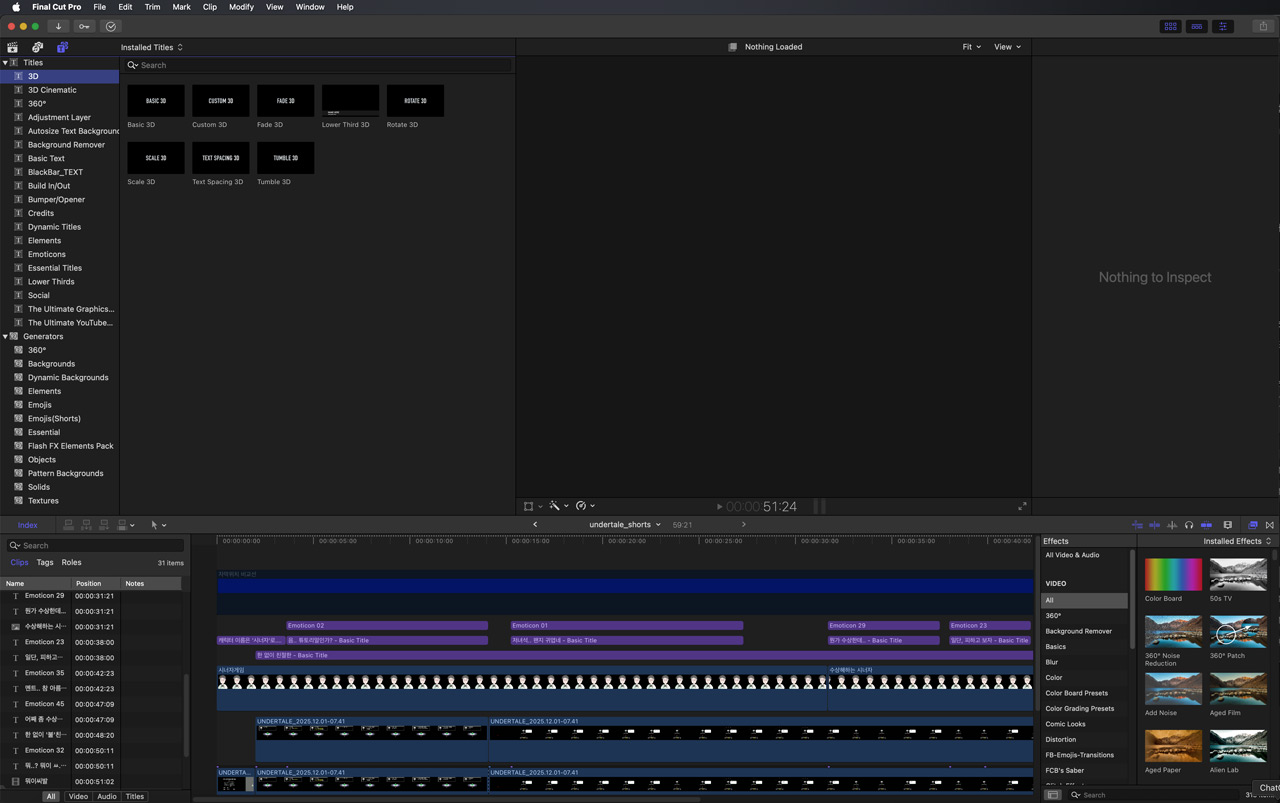1280x803 pixels.
Task: Click the viewer fullscreen arrows icon
Action: pos(1022,507)
